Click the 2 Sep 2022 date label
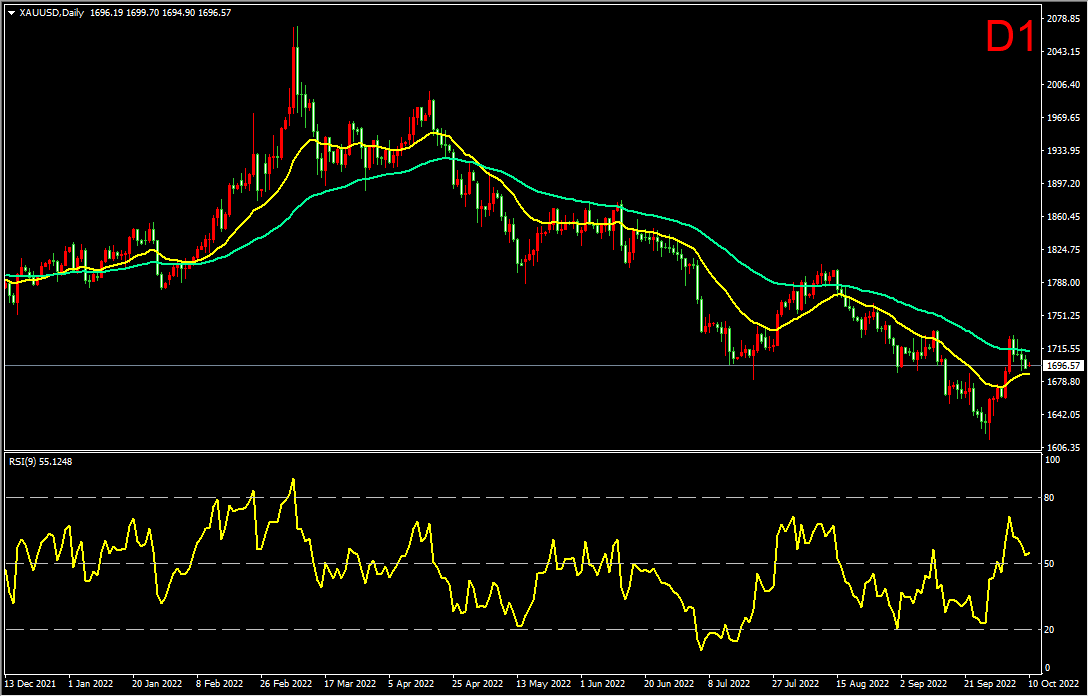This screenshot has height=697, width=1089. (923, 684)
